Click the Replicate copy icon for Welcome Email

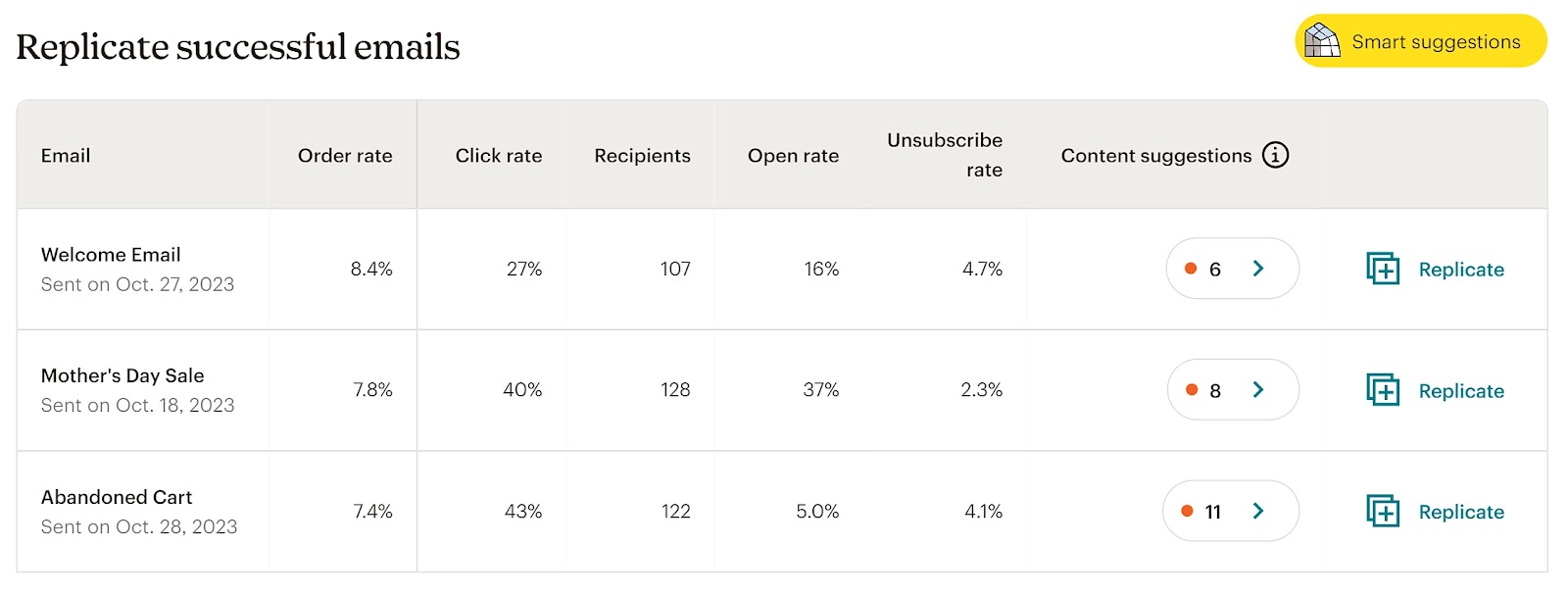pos(1383,269)
